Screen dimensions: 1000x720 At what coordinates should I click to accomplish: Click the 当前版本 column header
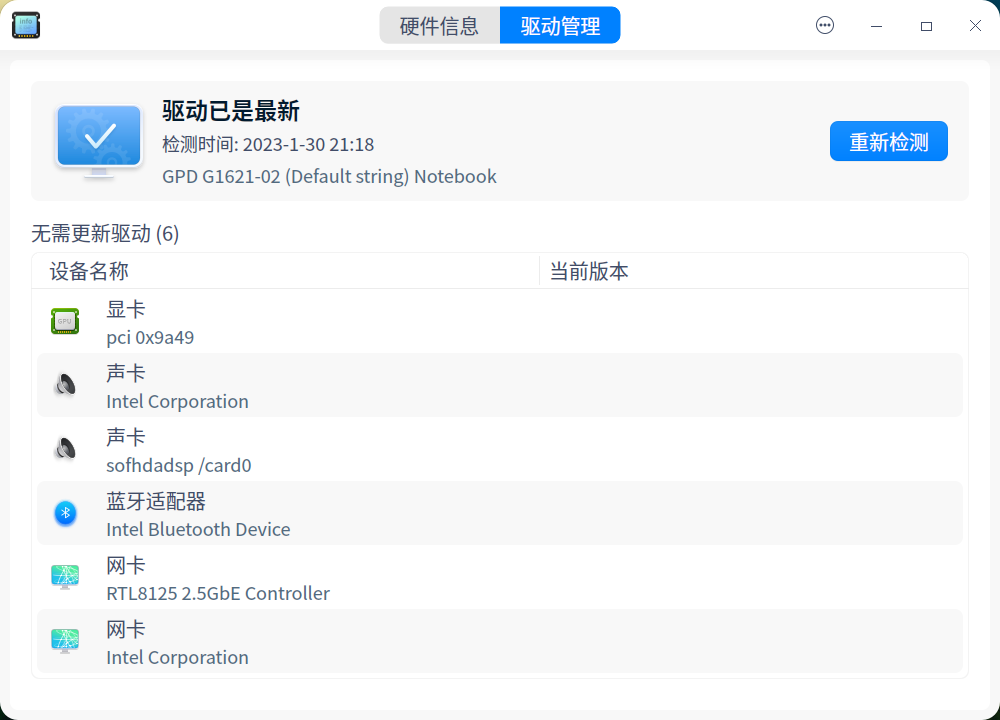(588, 271)
